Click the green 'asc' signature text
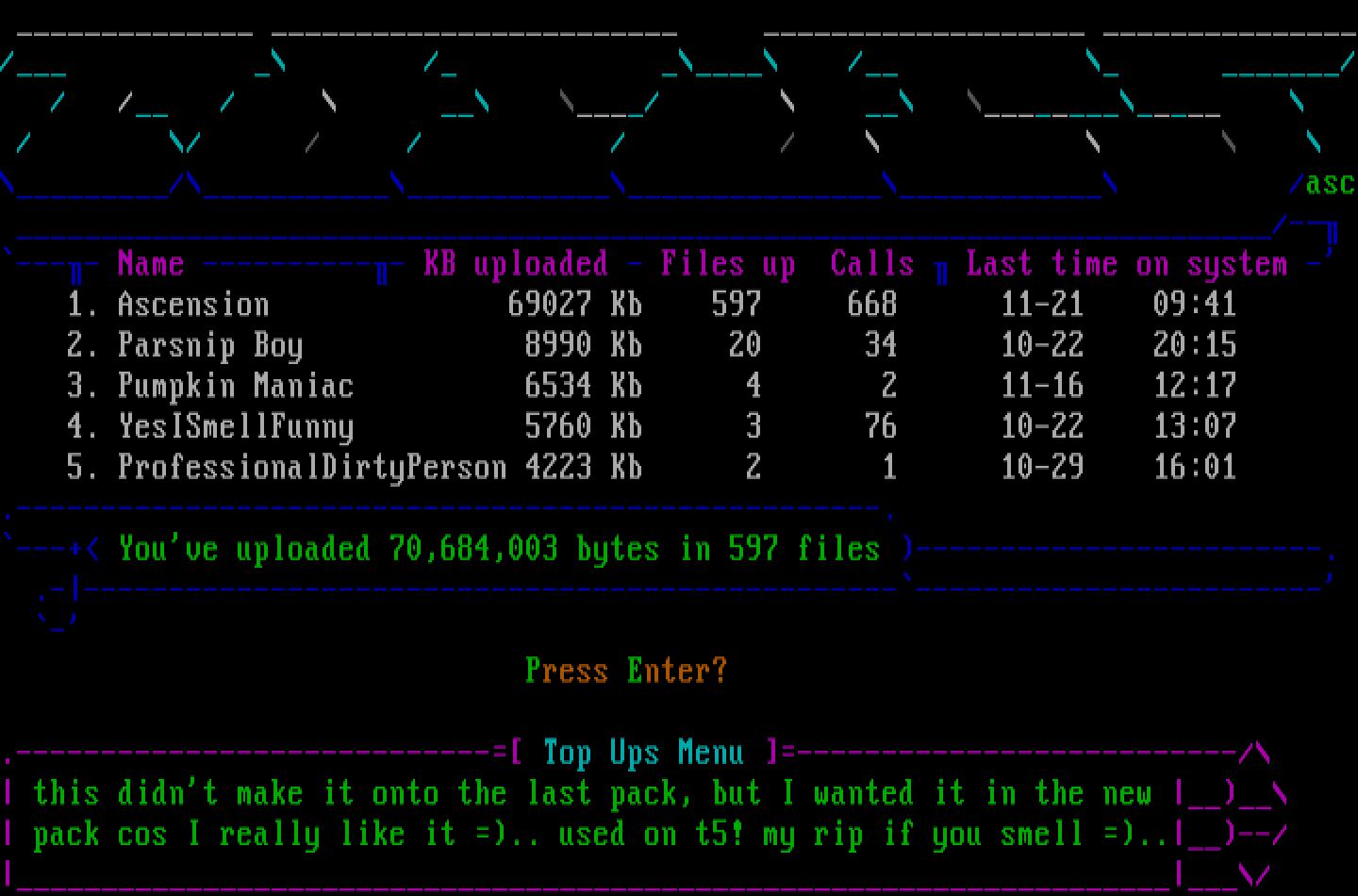The image size is (1358, 896). pyautogui.click(x=1330, y=183)
